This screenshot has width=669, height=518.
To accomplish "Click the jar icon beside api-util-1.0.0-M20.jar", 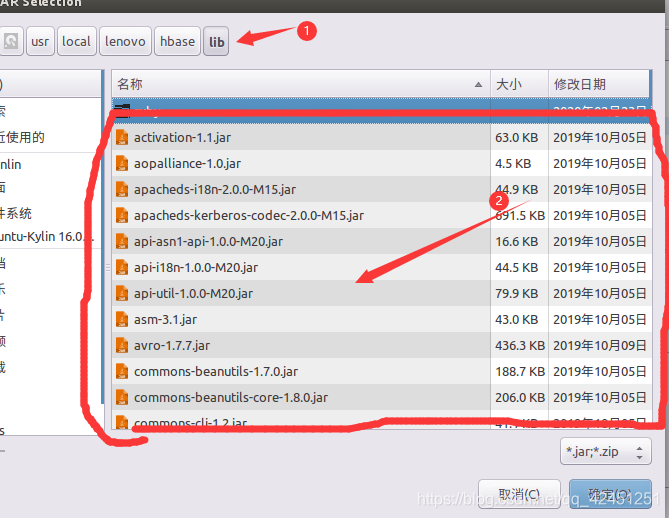I will [x=122, y=294].
